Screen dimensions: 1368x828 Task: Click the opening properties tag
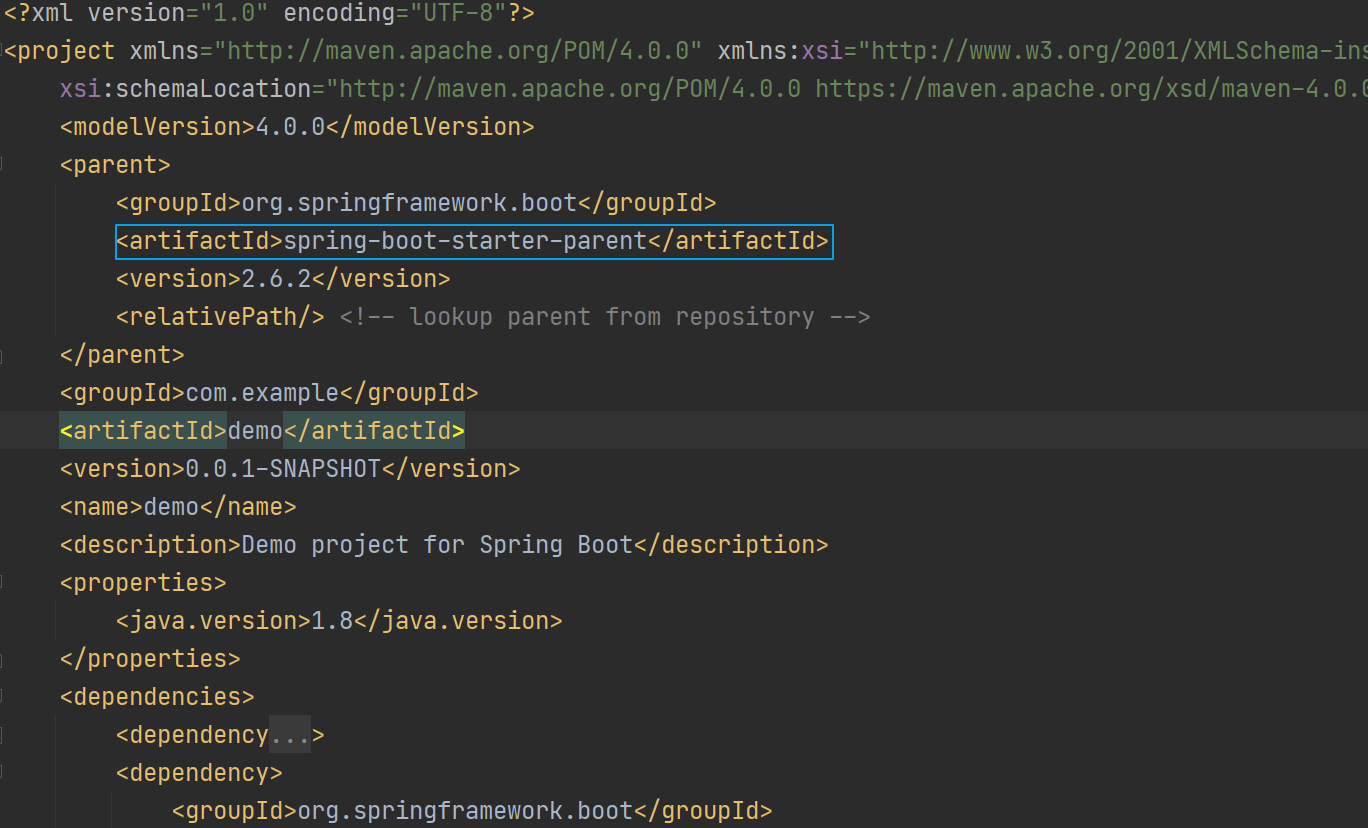coord(144,583)
